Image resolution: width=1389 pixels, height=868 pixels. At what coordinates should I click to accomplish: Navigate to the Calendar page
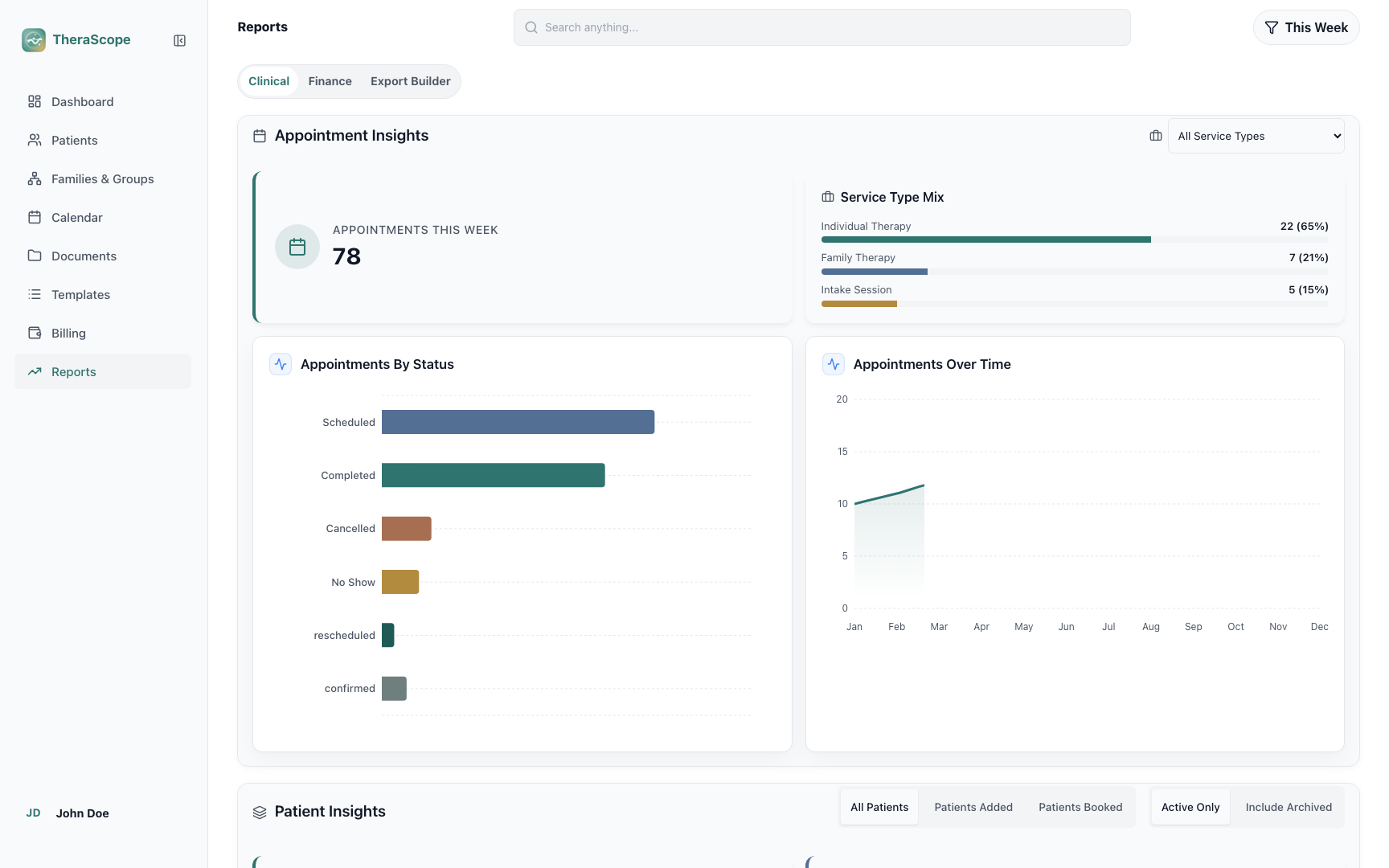click(x=103, y=217)
